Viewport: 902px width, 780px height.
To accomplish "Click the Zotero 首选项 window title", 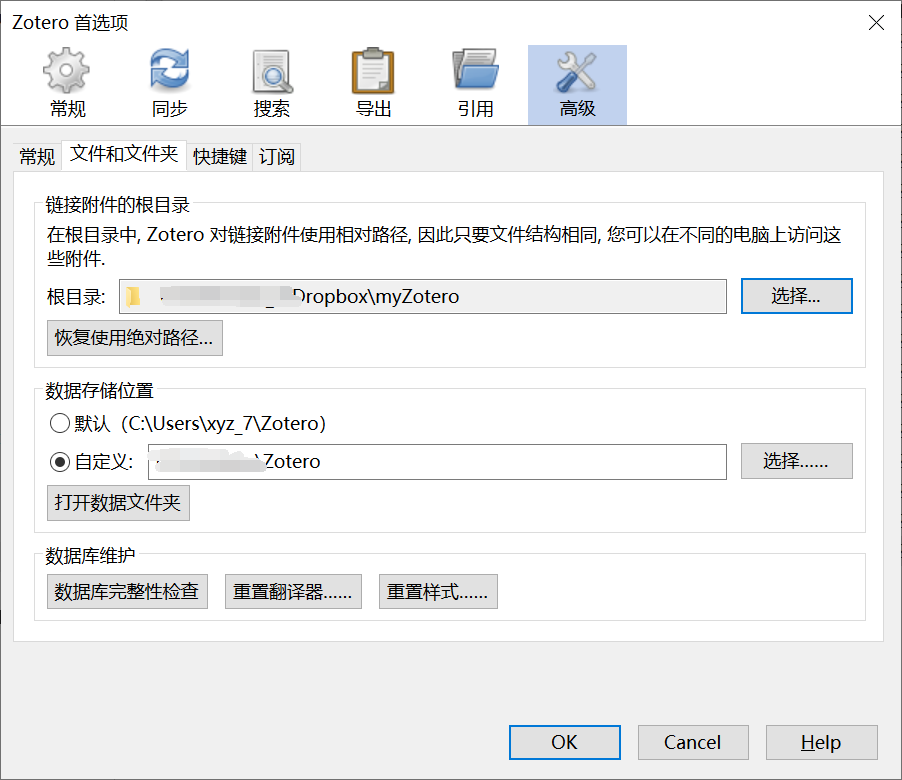I will [x=70, y=23].
